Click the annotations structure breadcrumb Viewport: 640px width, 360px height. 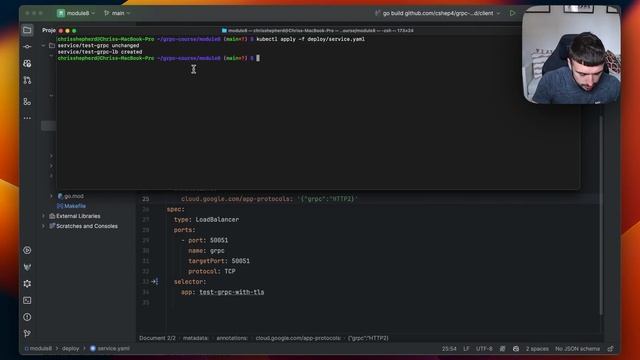pyautogui.click(x=232, y=338)
